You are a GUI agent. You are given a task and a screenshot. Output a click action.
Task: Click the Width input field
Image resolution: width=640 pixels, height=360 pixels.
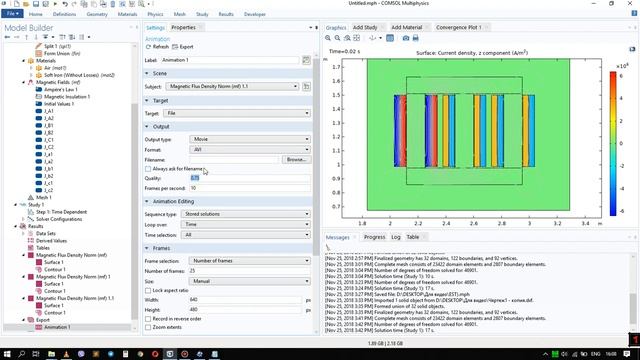pos(245,300)
